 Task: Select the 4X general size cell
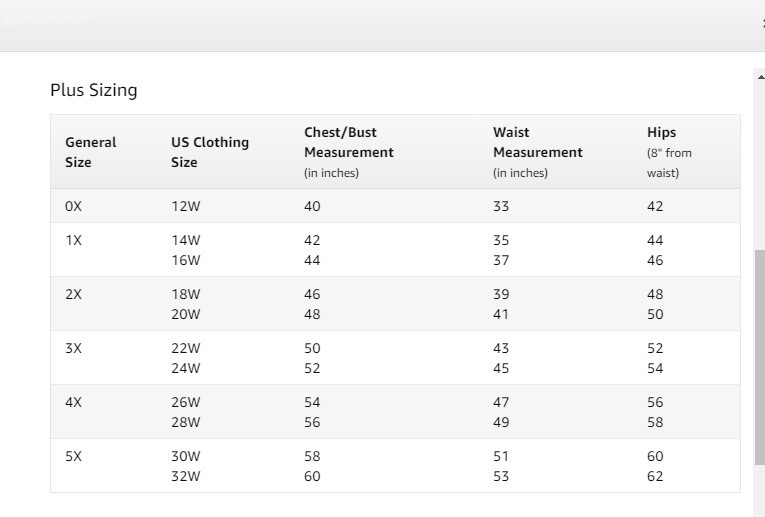(x=73, y=402)
